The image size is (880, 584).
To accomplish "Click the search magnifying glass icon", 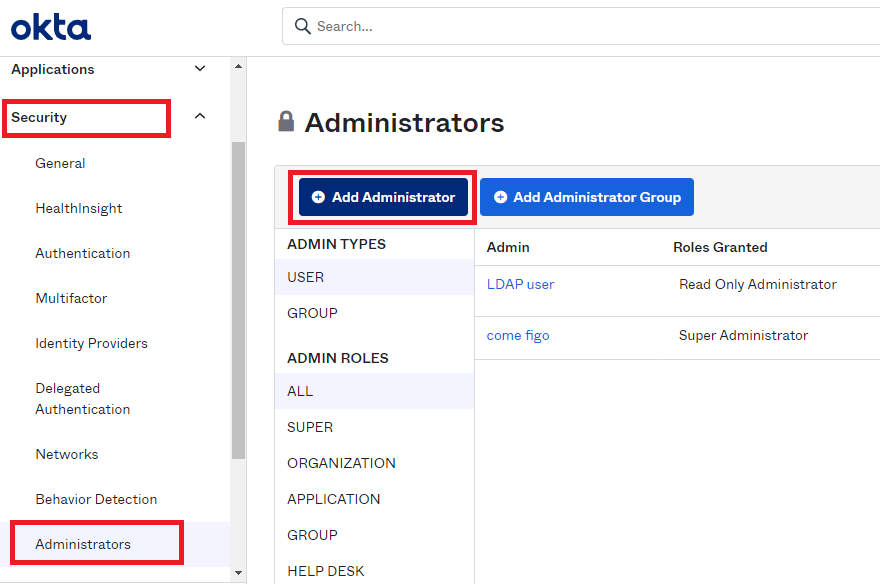I will (x=302, y=26).
